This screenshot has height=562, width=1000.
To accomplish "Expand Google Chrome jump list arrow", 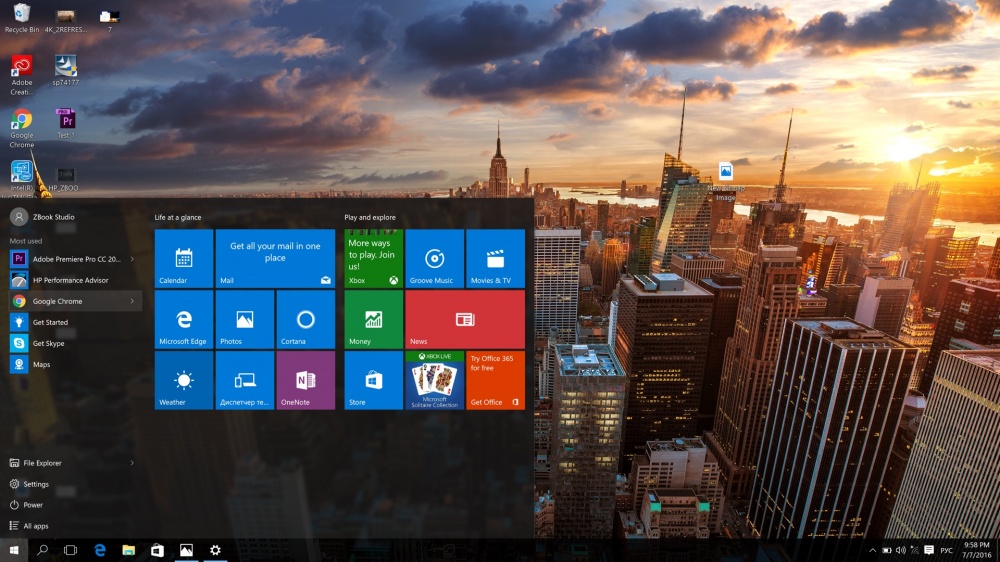I will point(132,301).
